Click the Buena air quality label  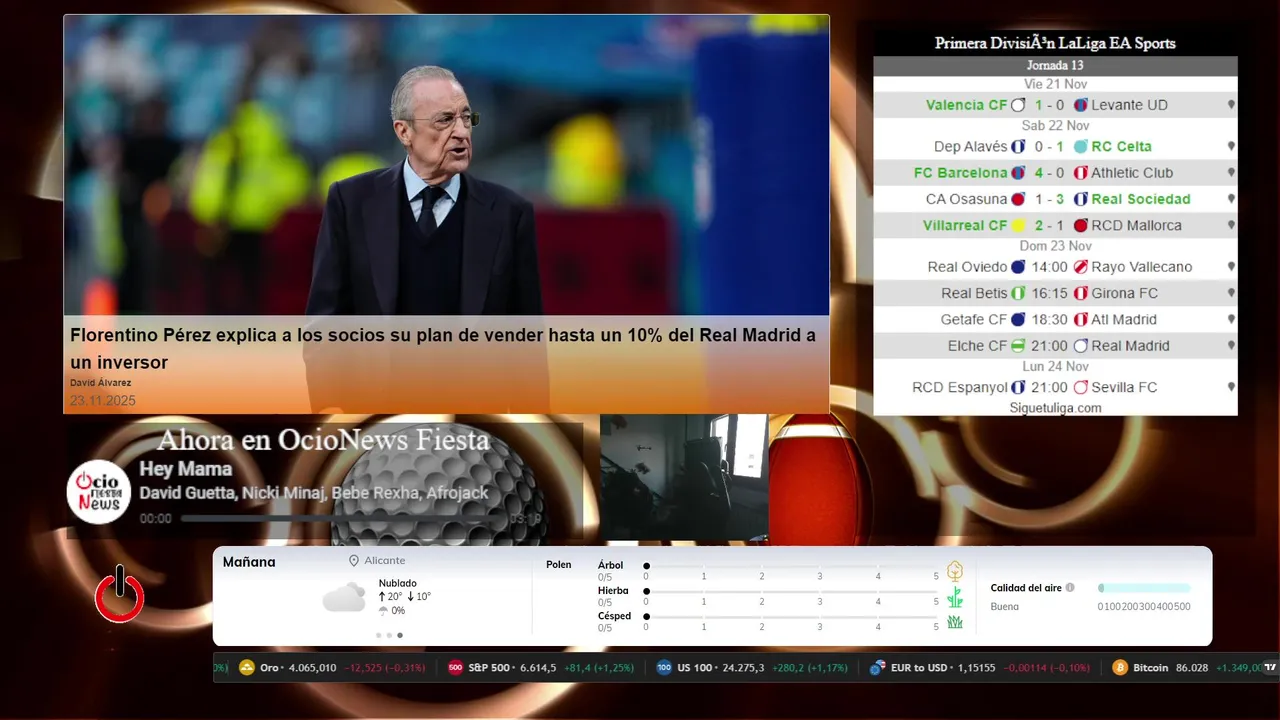[1005, 606]
